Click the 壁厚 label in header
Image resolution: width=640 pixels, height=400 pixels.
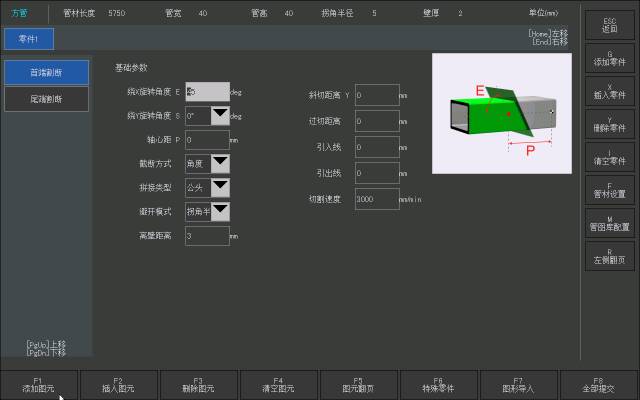tap(431, 13)
